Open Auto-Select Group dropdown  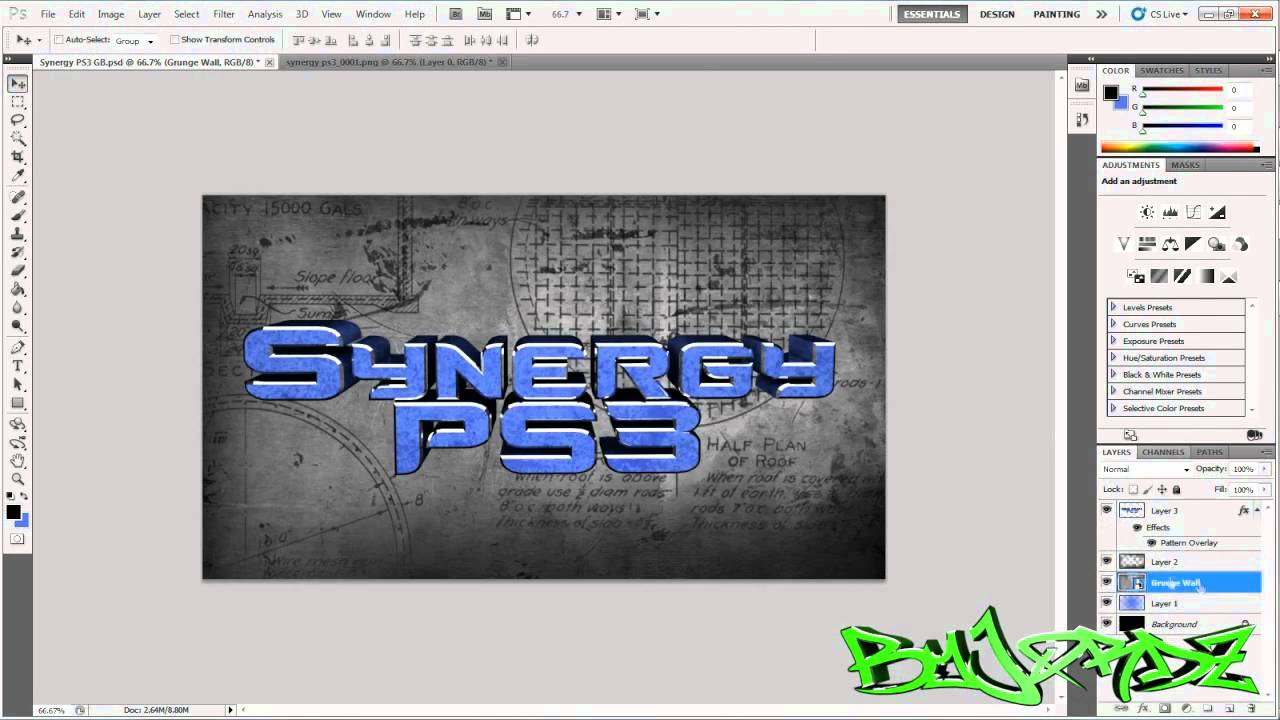coord(135,41)
